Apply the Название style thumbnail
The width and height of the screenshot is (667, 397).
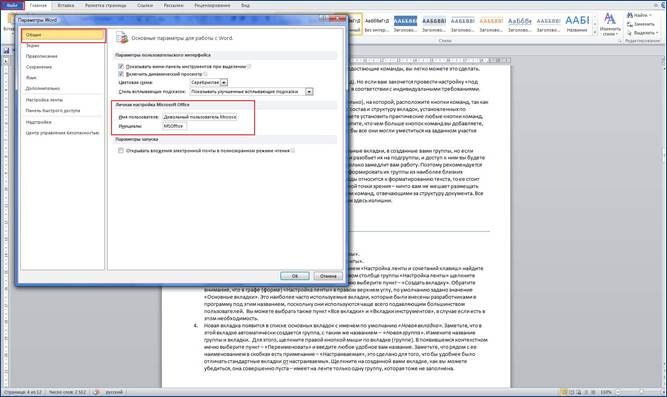(577, 23)
